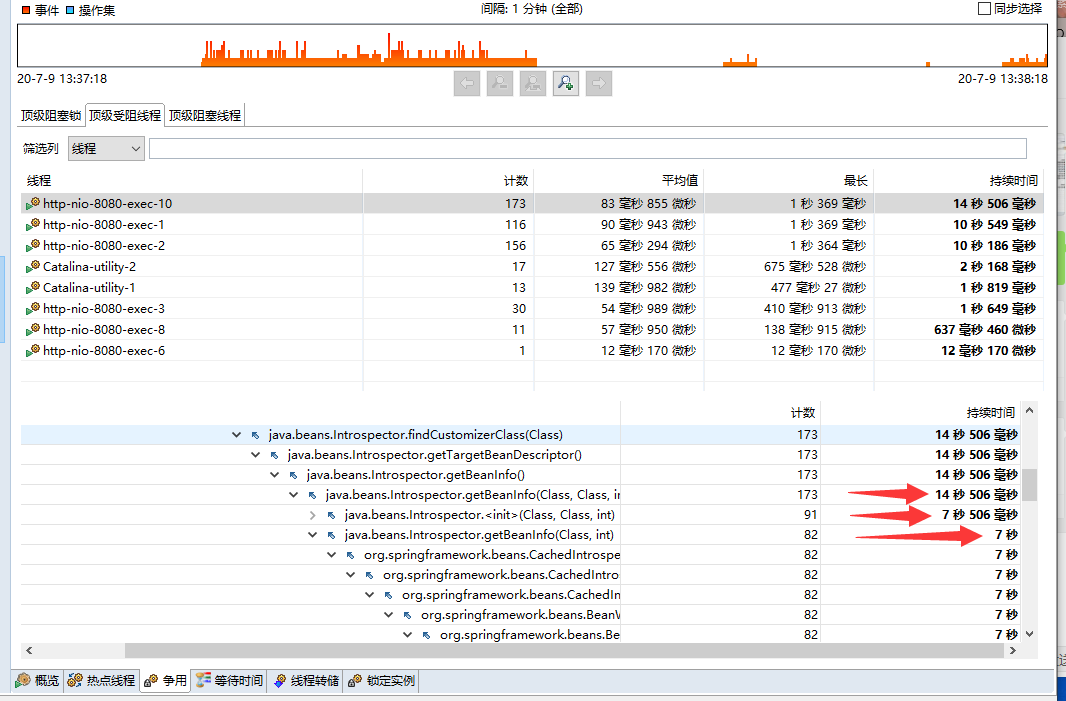Click stack frame icon of getTargetBeanDescriptor()
Viewport: 1066px width, 701px height.
(275, 455)
